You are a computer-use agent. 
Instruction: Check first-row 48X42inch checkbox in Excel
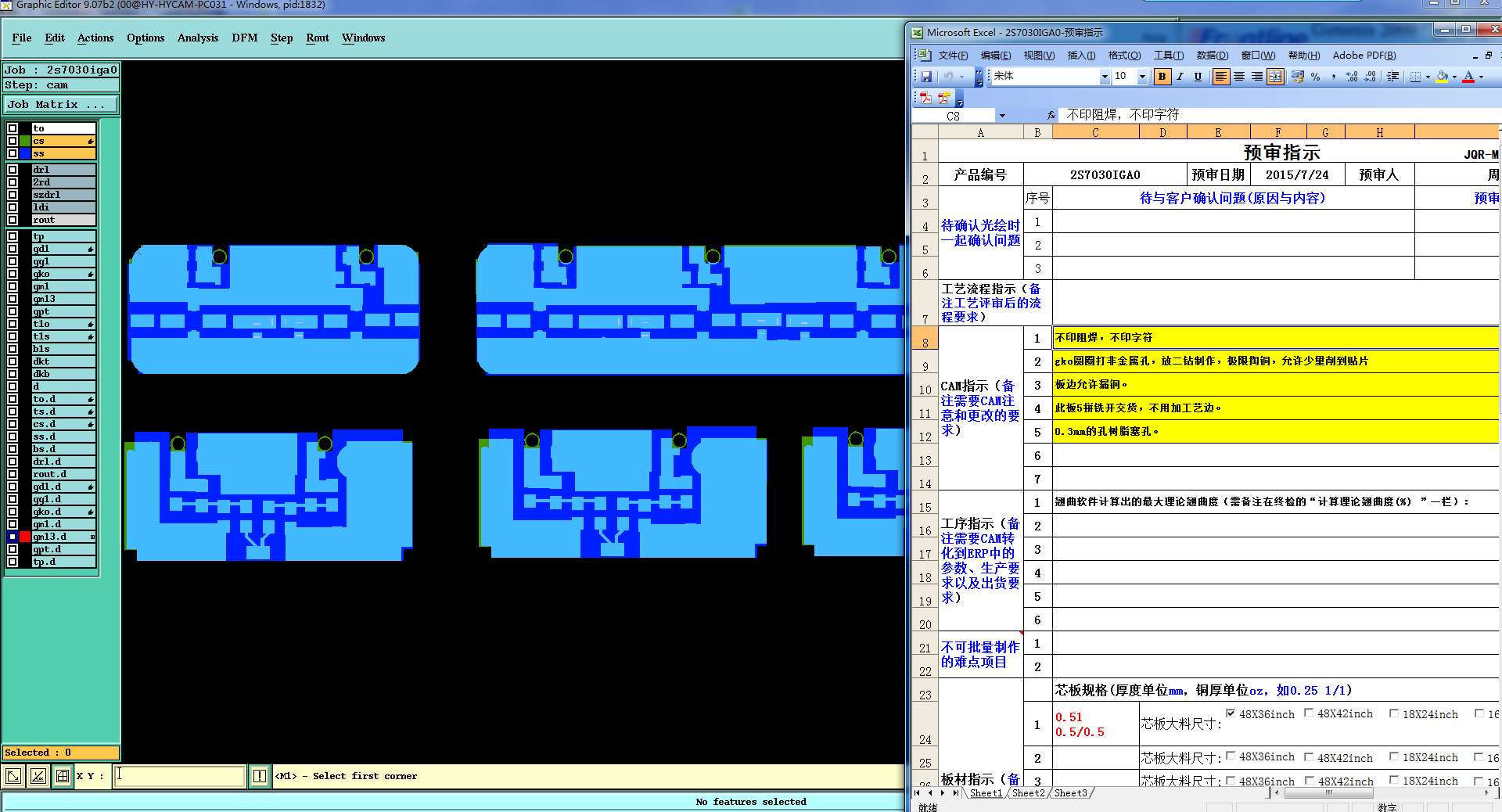[1309, 713]
